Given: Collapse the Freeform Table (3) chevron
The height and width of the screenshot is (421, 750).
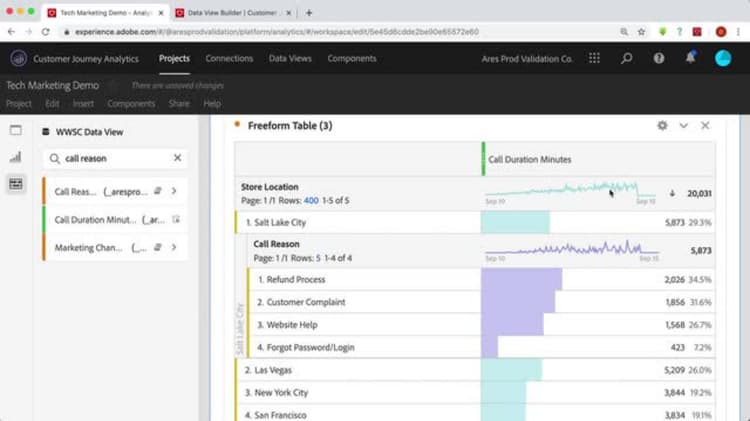Looking at the screenshot, I should [684, 125].
